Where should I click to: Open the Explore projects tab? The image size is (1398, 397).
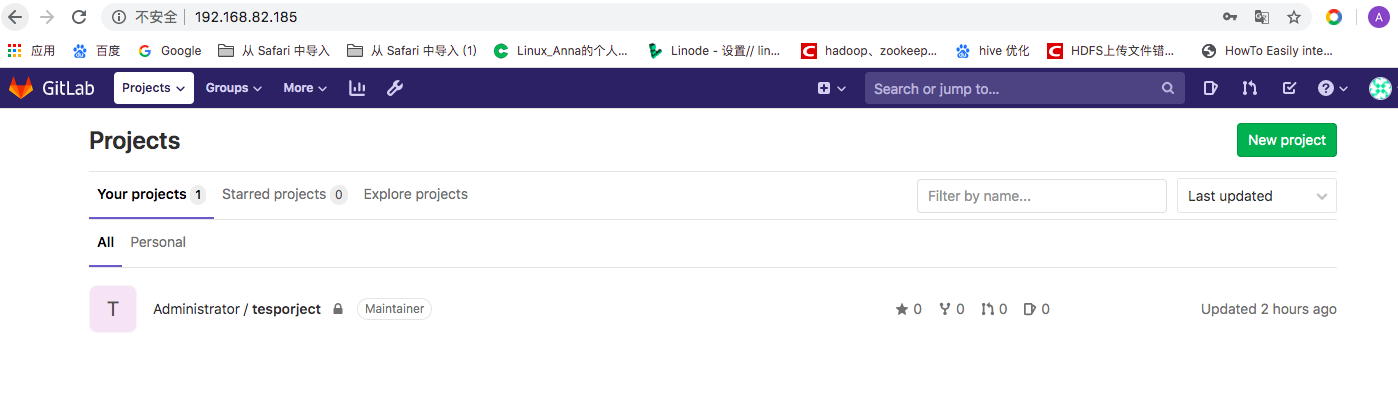(x=416, y=194)
